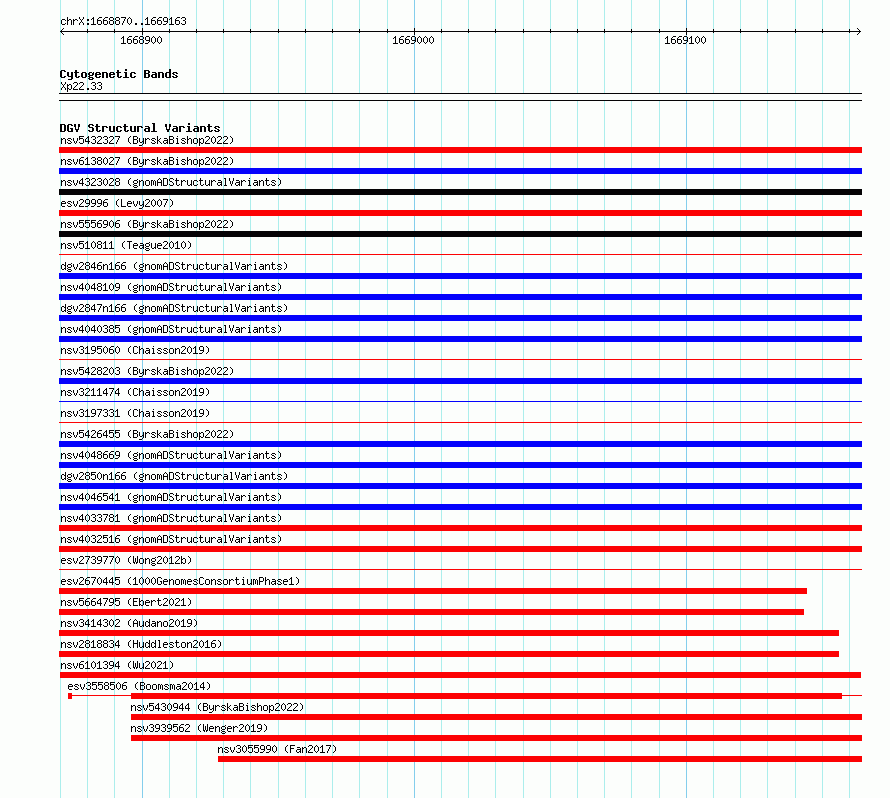The height and width of the screenshot is (798, 890).
Task: Select the Xp22.33 band label
Action: click(81, 86)
